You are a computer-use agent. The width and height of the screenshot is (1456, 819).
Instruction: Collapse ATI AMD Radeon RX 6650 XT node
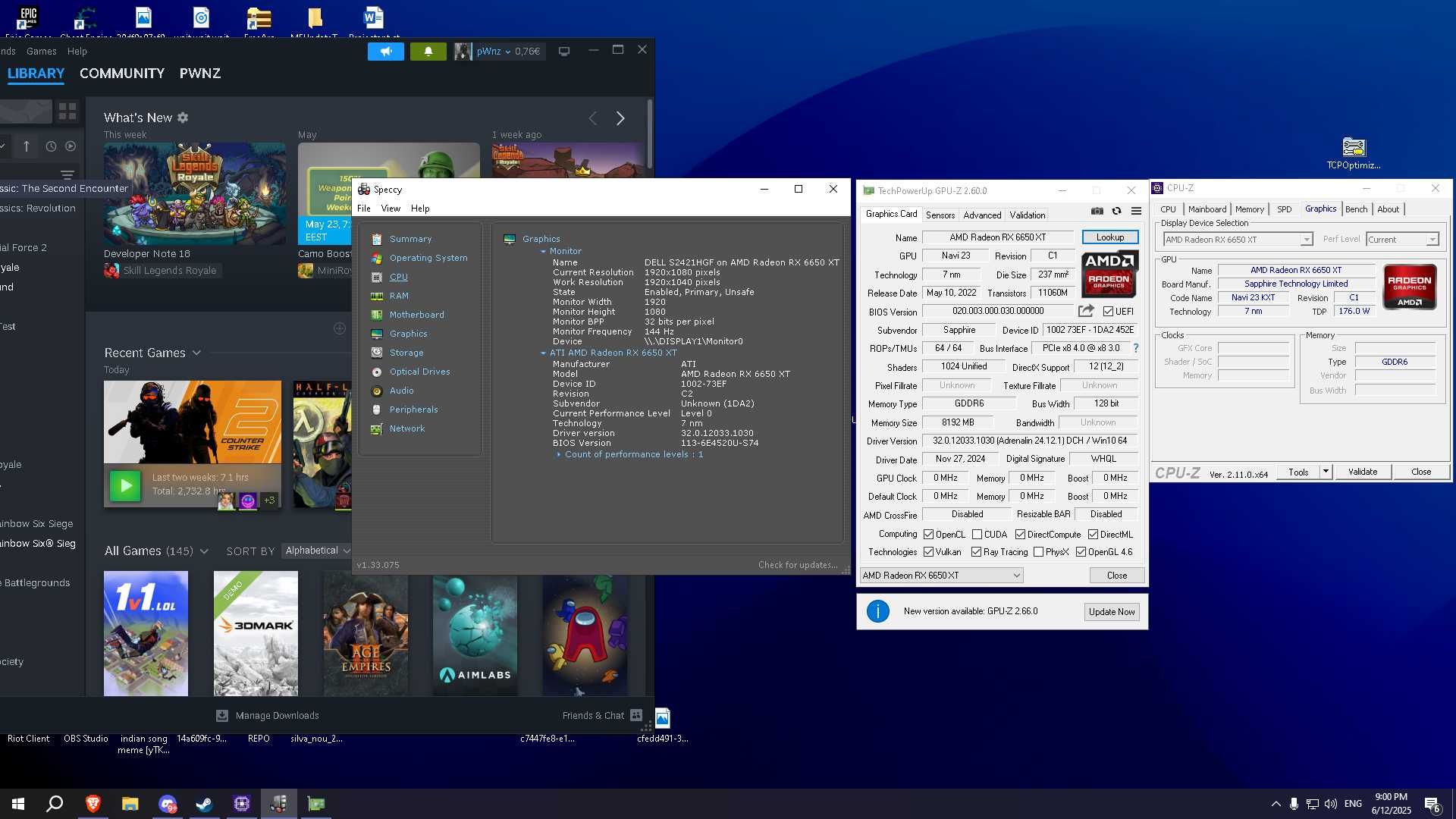(x=543, y=353)
